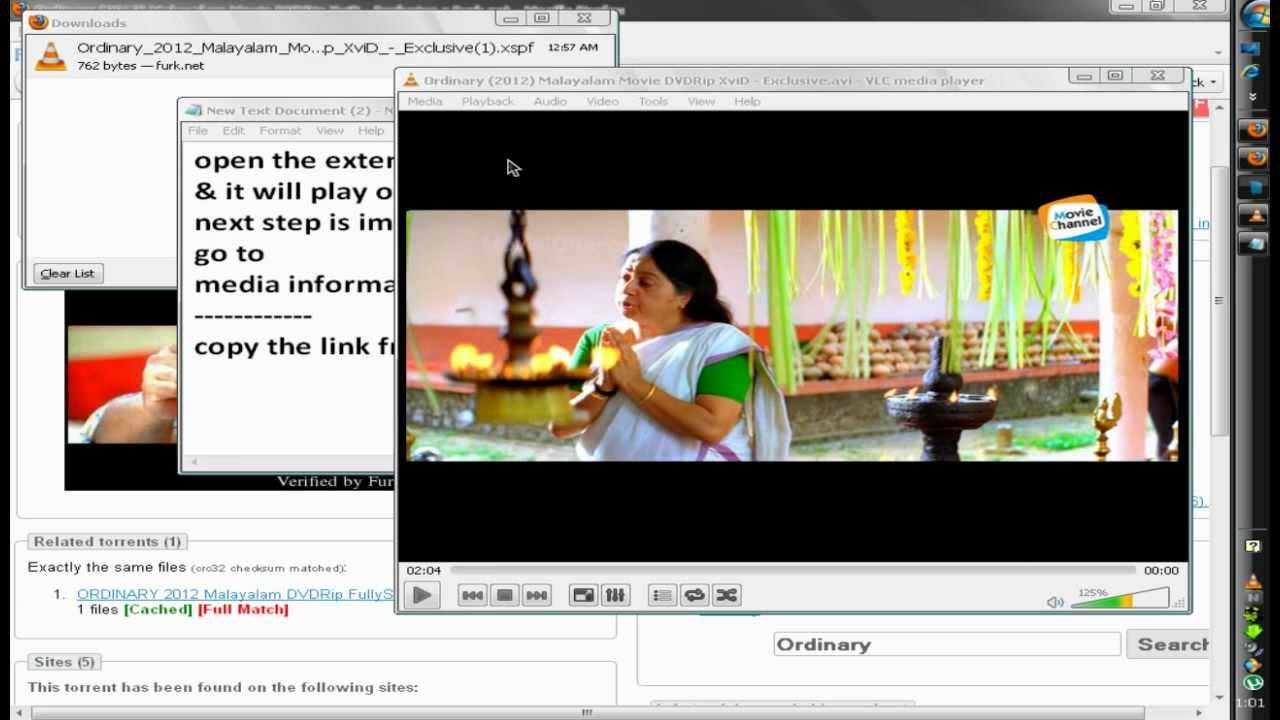Show the VLC playlist
This screenshot has height=720, width=1280.
(662, 595)
